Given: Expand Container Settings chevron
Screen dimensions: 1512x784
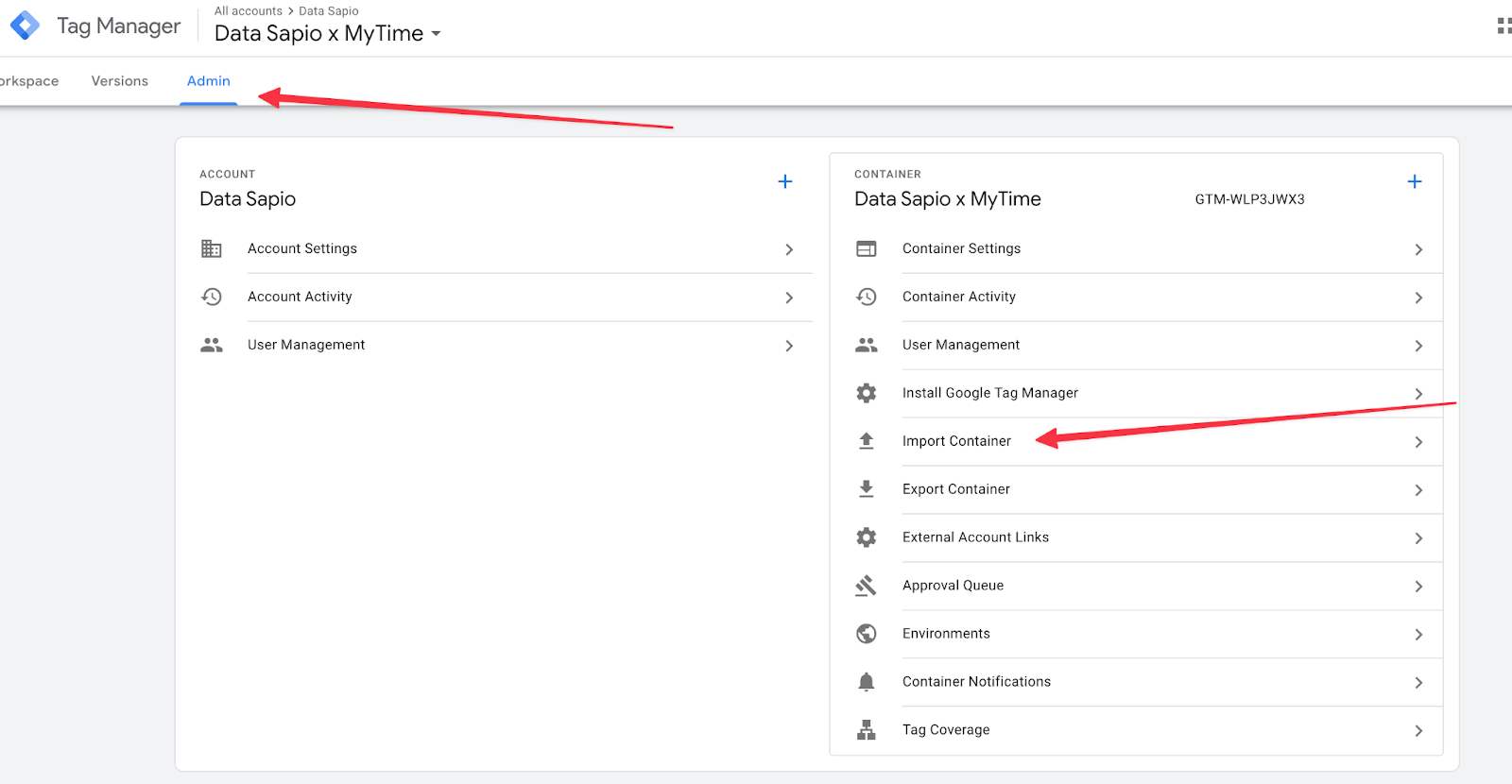Looking at the screenshot, I should [x=1418, y=249].
